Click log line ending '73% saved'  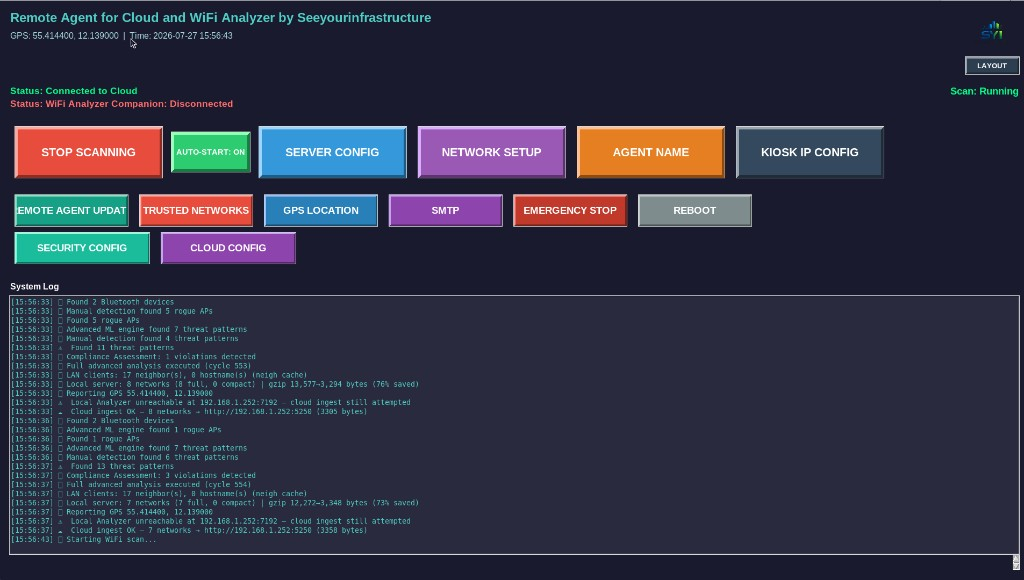click(215, 503)
